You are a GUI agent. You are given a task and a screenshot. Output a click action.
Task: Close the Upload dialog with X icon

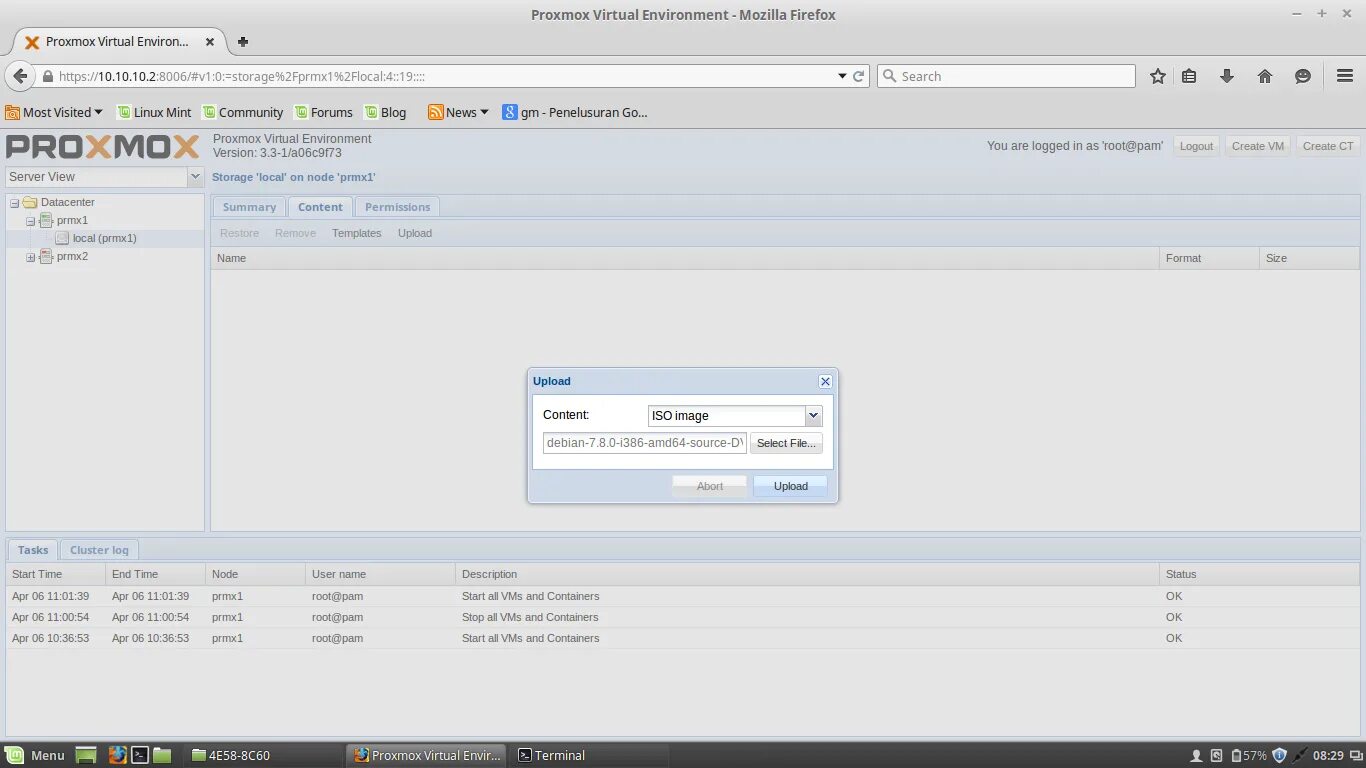pyautogui.click(x=825, y=381)
